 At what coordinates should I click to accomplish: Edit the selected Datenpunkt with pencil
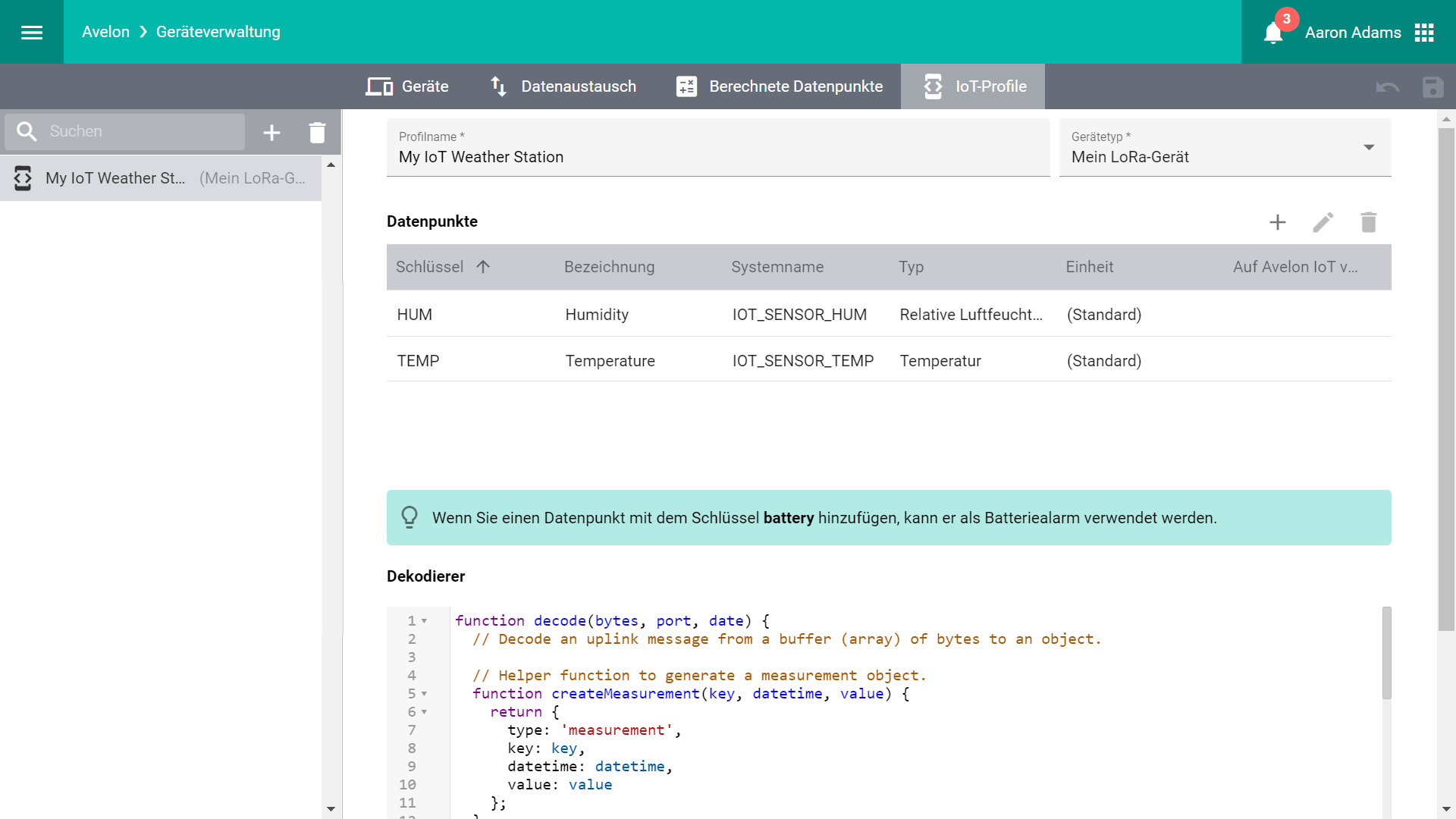(1323, 222)
